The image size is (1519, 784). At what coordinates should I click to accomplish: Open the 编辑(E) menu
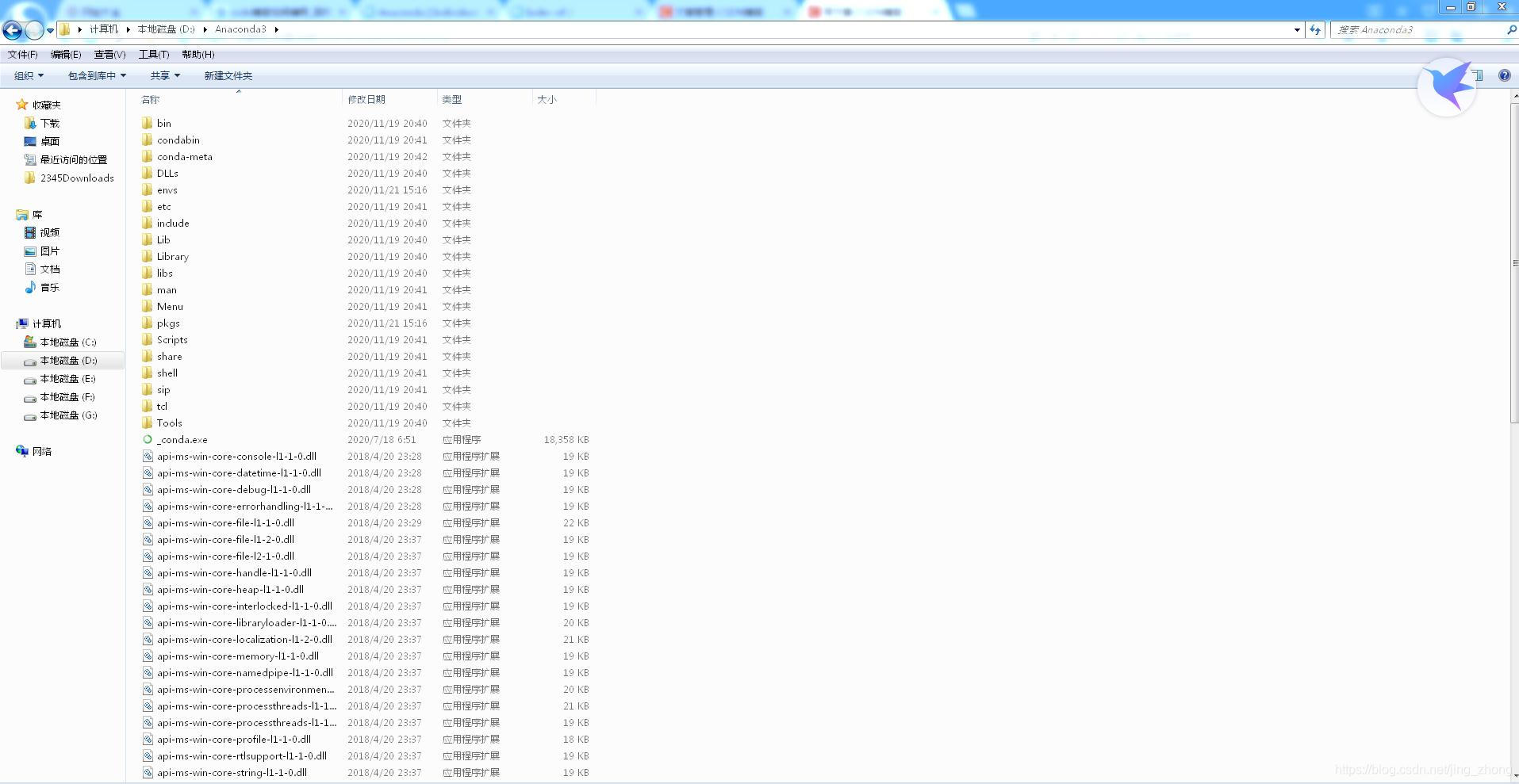pos(66,55)
